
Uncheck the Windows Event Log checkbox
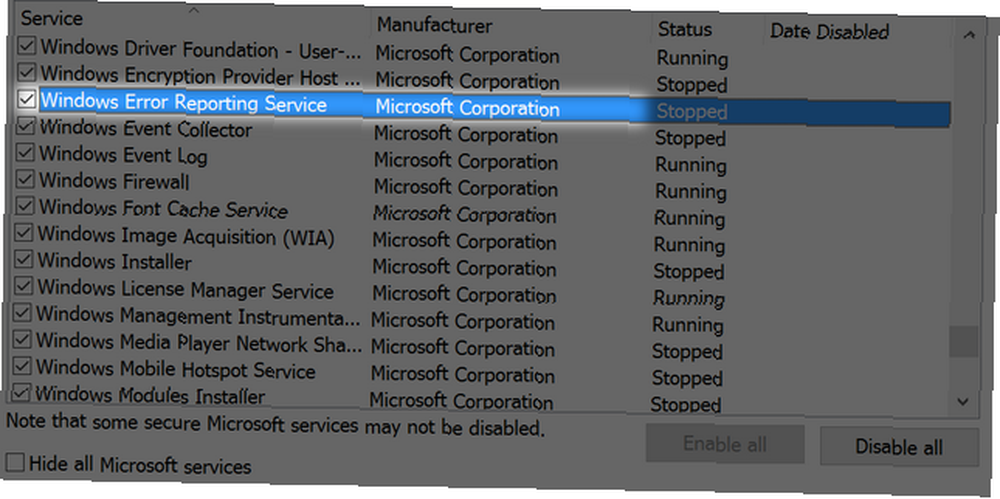(26, 153)
